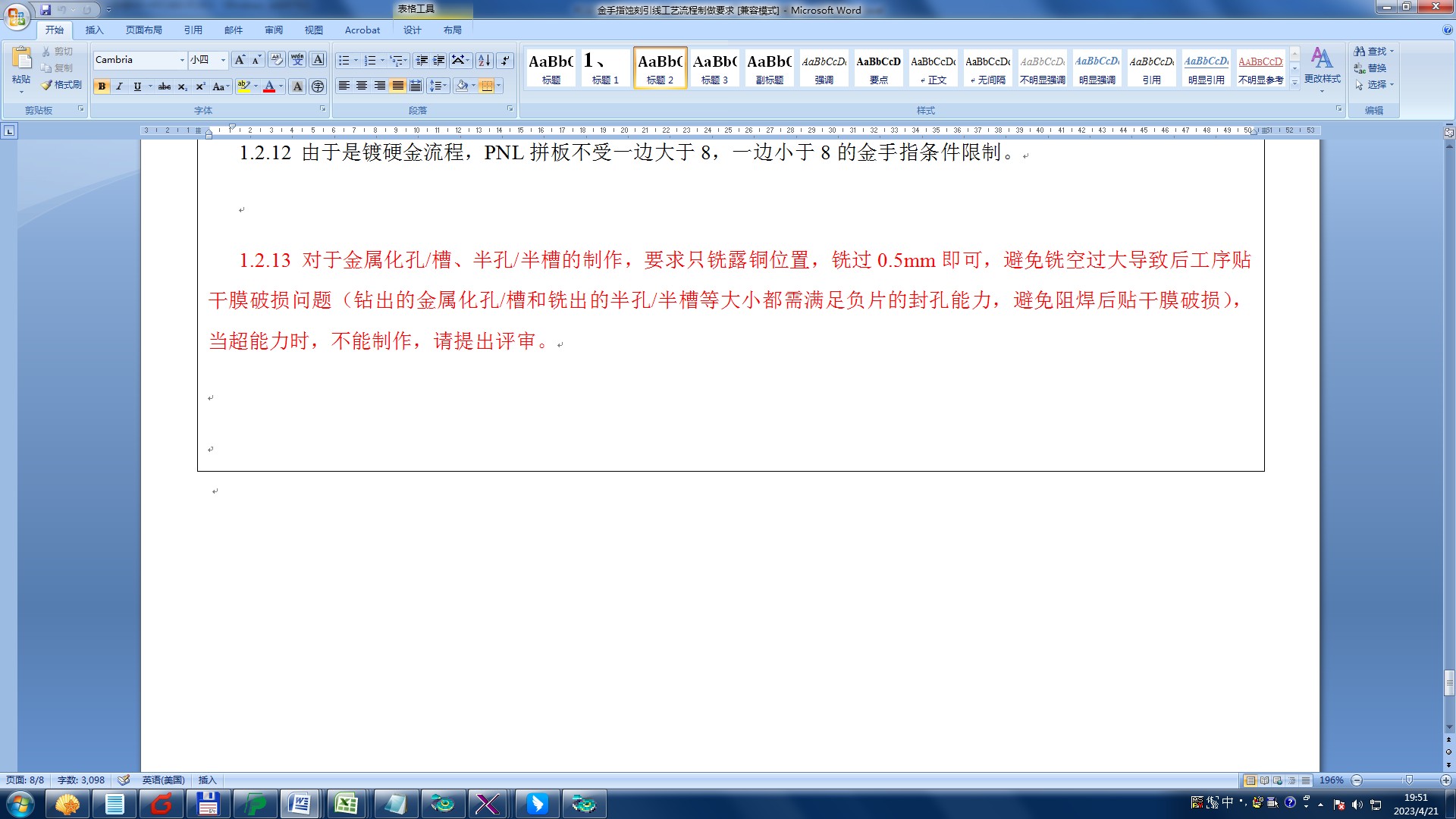The height and width of the screenshot is (819, 1456).
Task: Switch to Acrobat tab
Action: pyautogui.click(x=362, y=30)
